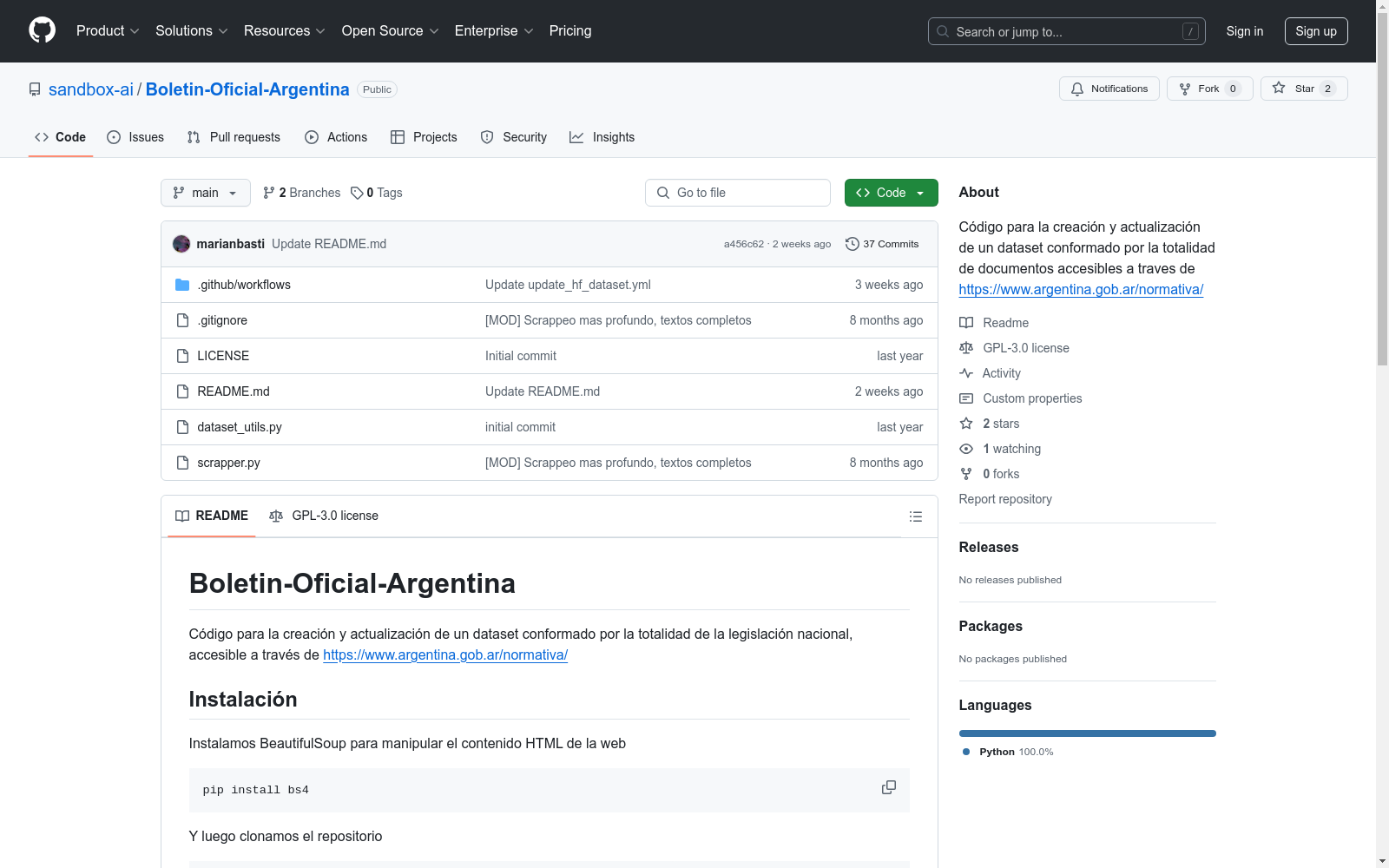The width and height of the screenshot is (1389, 868).
Task: Click the fork icon beside 0 forks
Action: click(x=966, y=474)
